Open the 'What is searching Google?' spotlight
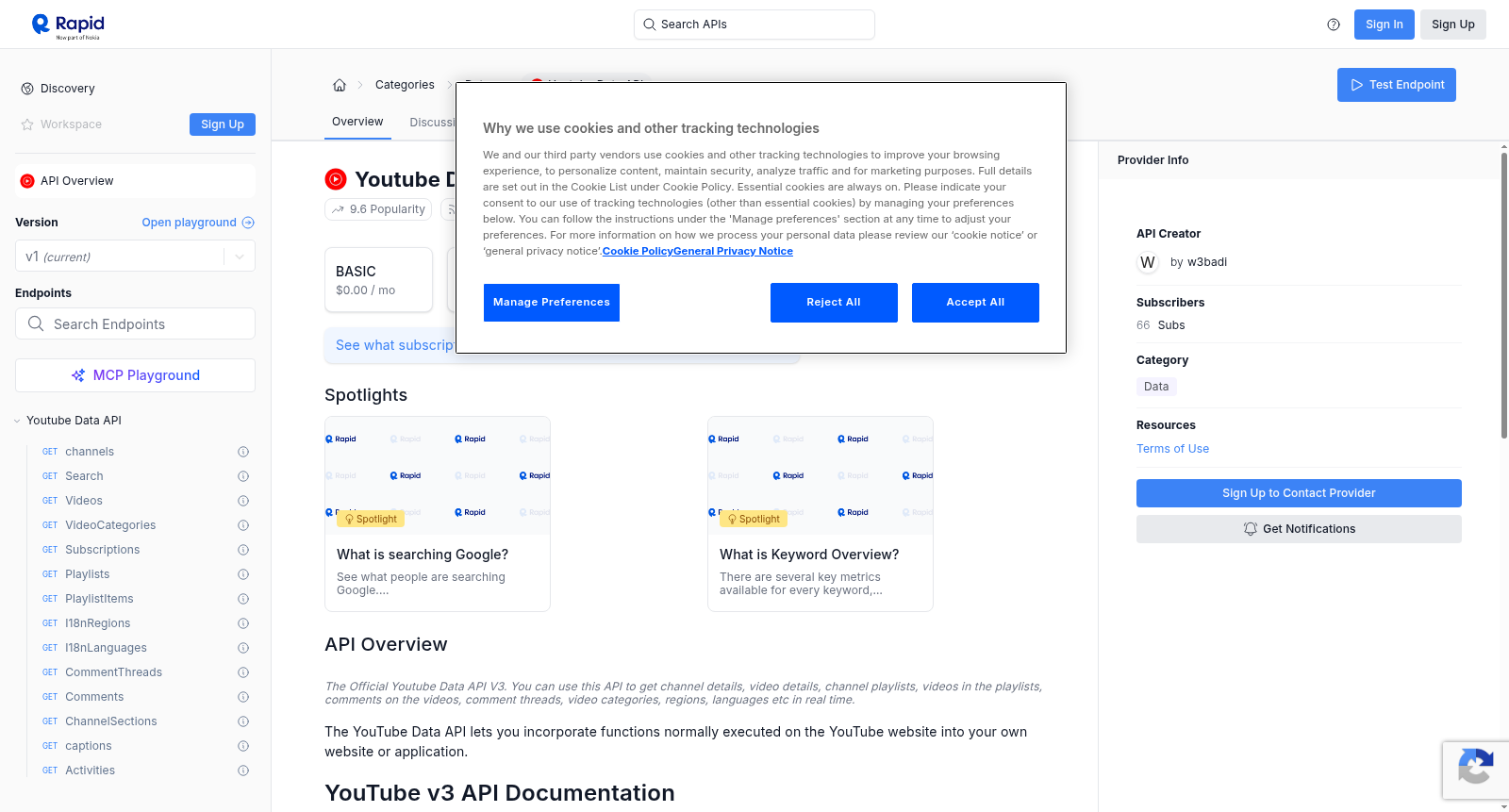This screenshot has width=1509, height=812. click(x=438, y=514)
